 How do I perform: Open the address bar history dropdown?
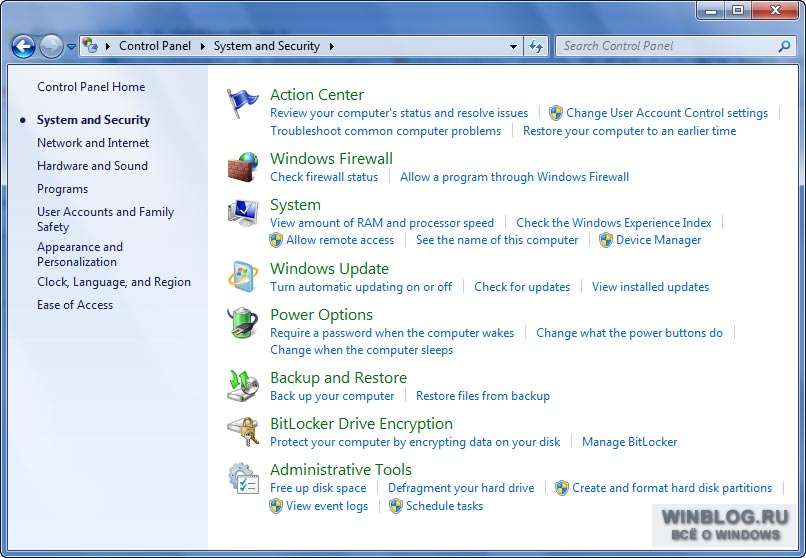click(x=513, y=47)
